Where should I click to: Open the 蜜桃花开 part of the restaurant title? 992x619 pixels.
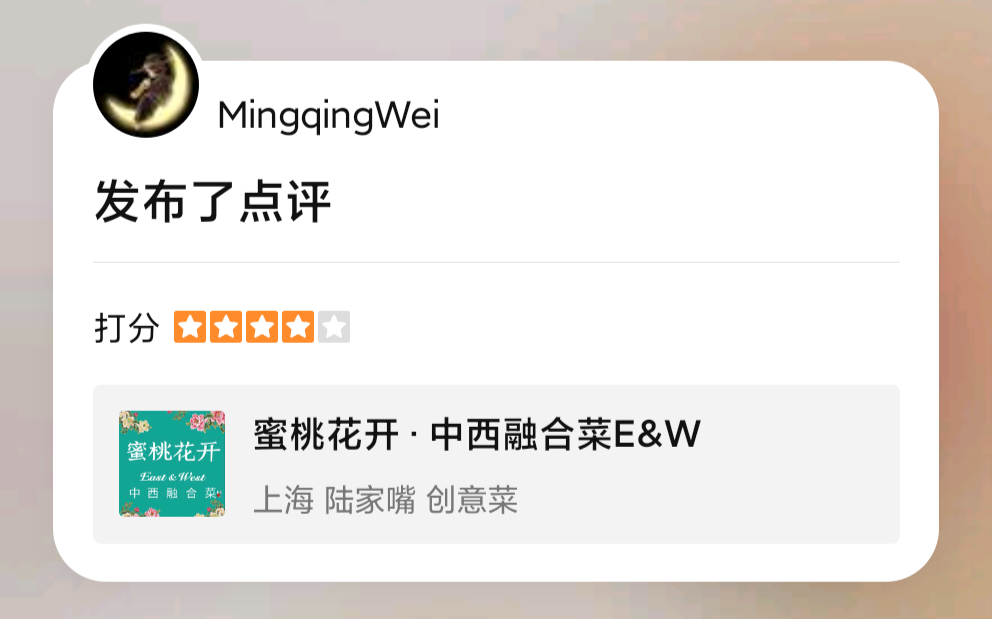coord(326,435)
